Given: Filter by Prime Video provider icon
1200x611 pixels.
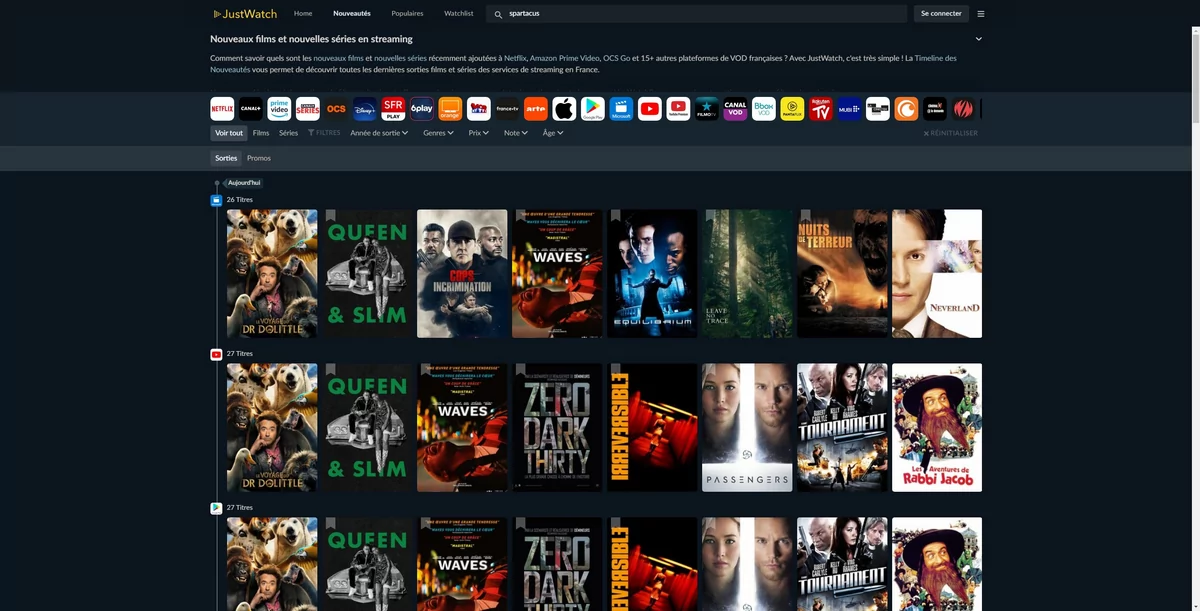Looking at the screenshot, I should coord(279,109).
